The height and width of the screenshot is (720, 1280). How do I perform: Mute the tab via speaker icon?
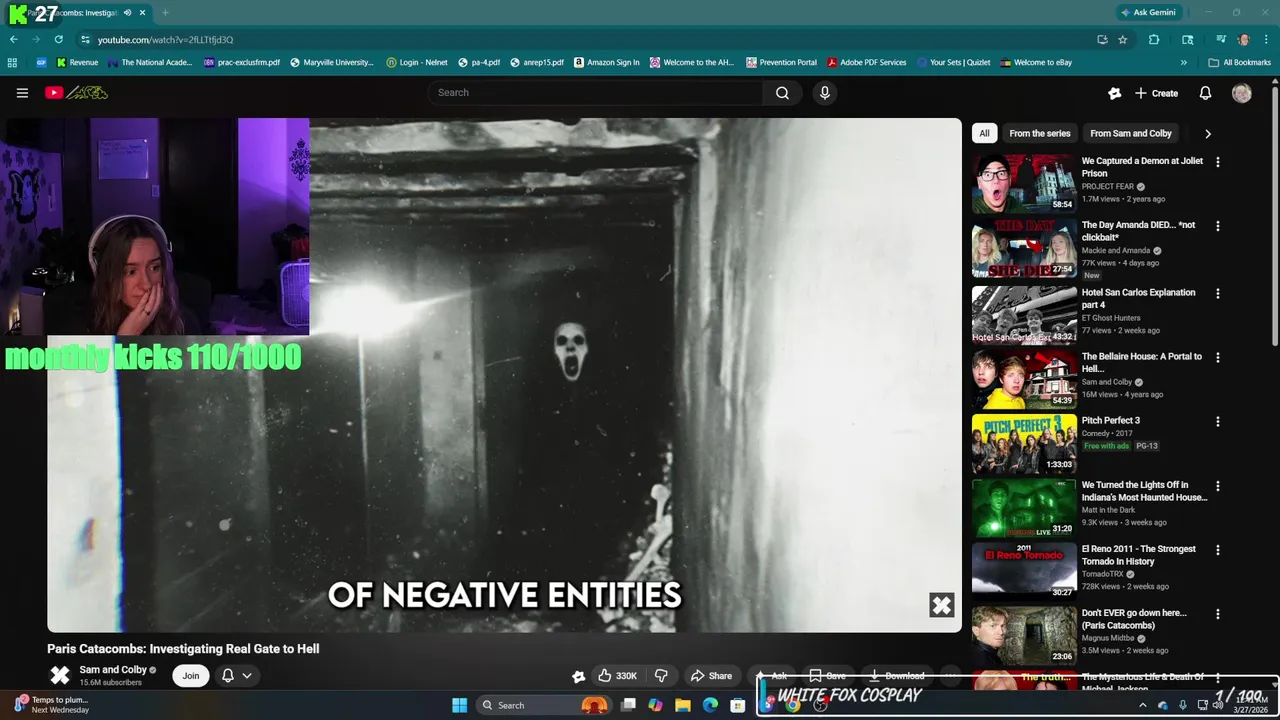click(127, 13)
